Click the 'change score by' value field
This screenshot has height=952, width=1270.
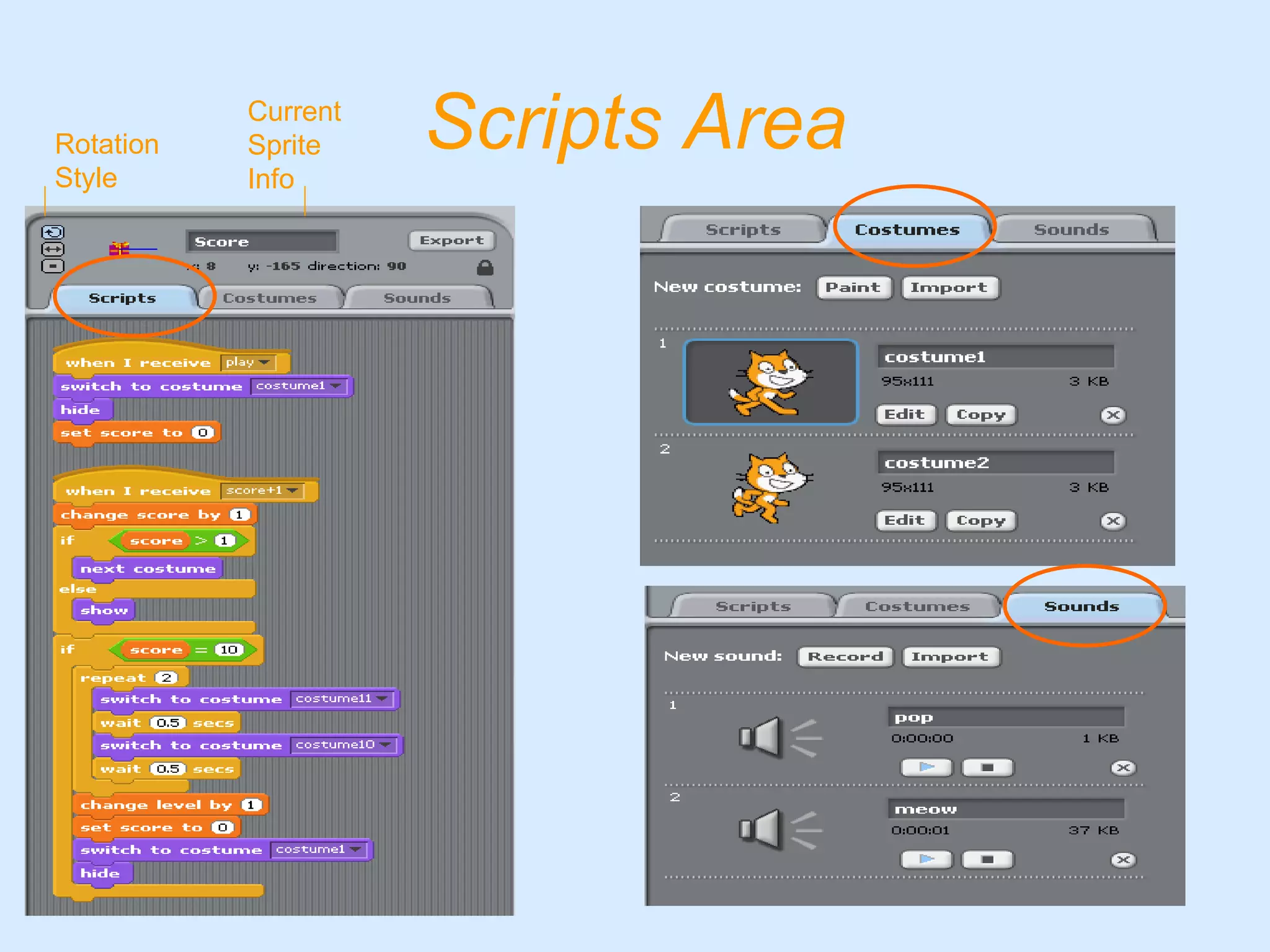239,514
